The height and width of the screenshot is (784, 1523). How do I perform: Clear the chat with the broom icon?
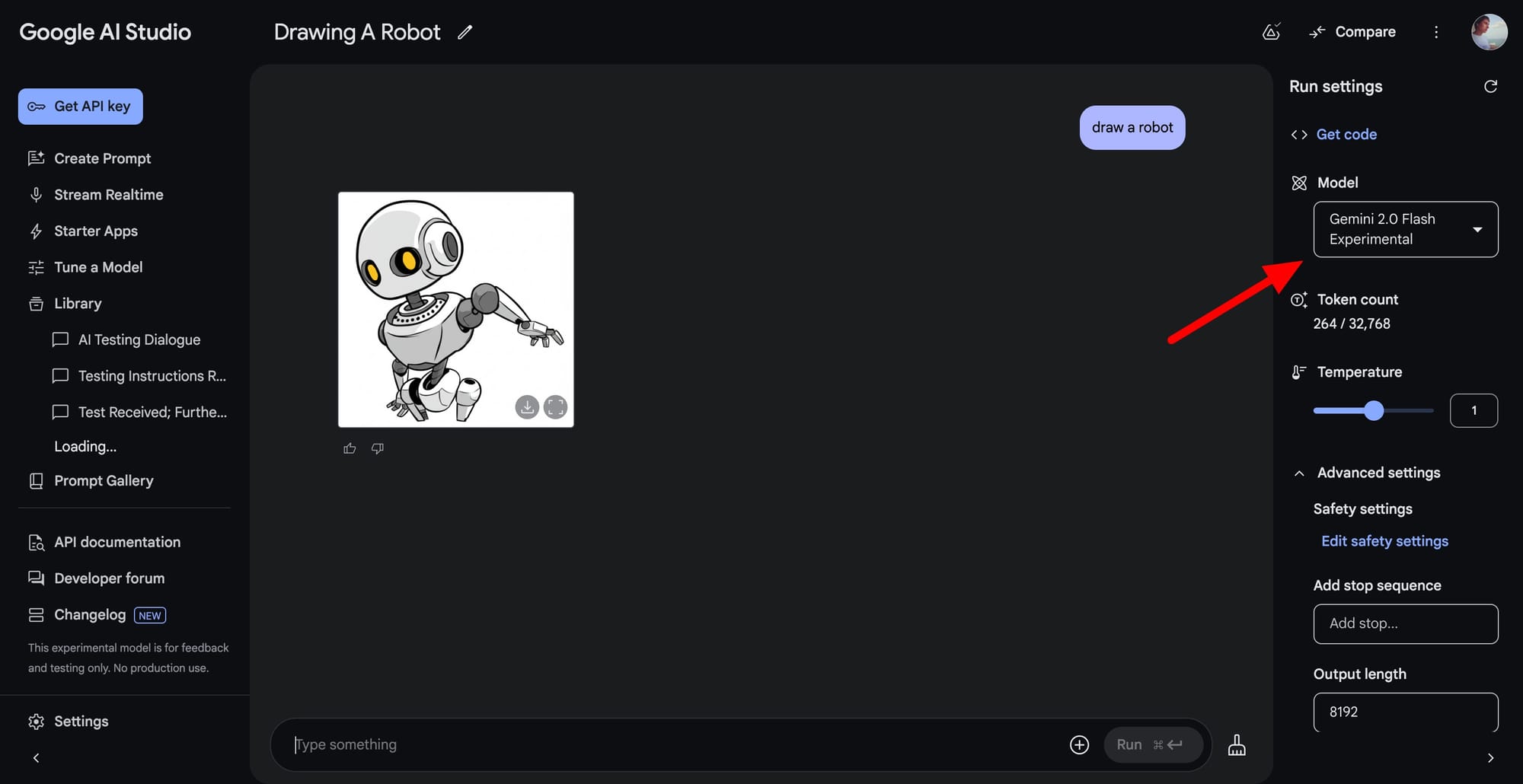[x=1237, y=744]
